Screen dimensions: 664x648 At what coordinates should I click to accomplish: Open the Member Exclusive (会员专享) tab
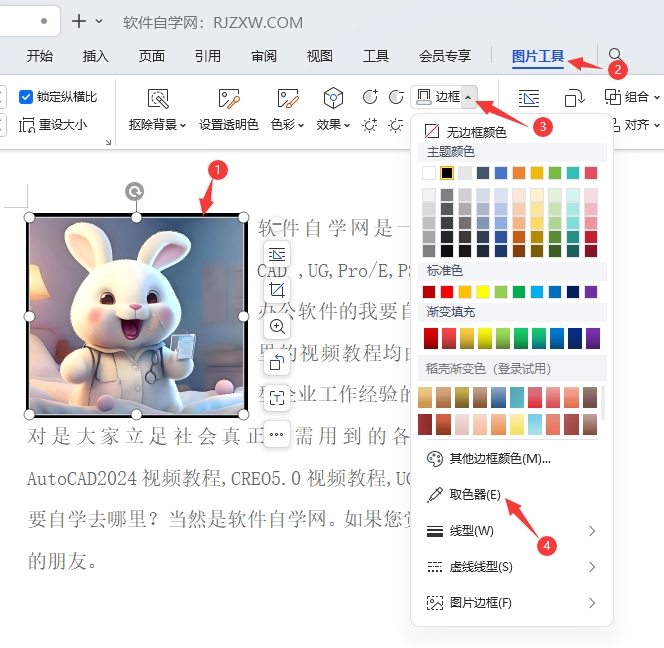pos(445,56)
